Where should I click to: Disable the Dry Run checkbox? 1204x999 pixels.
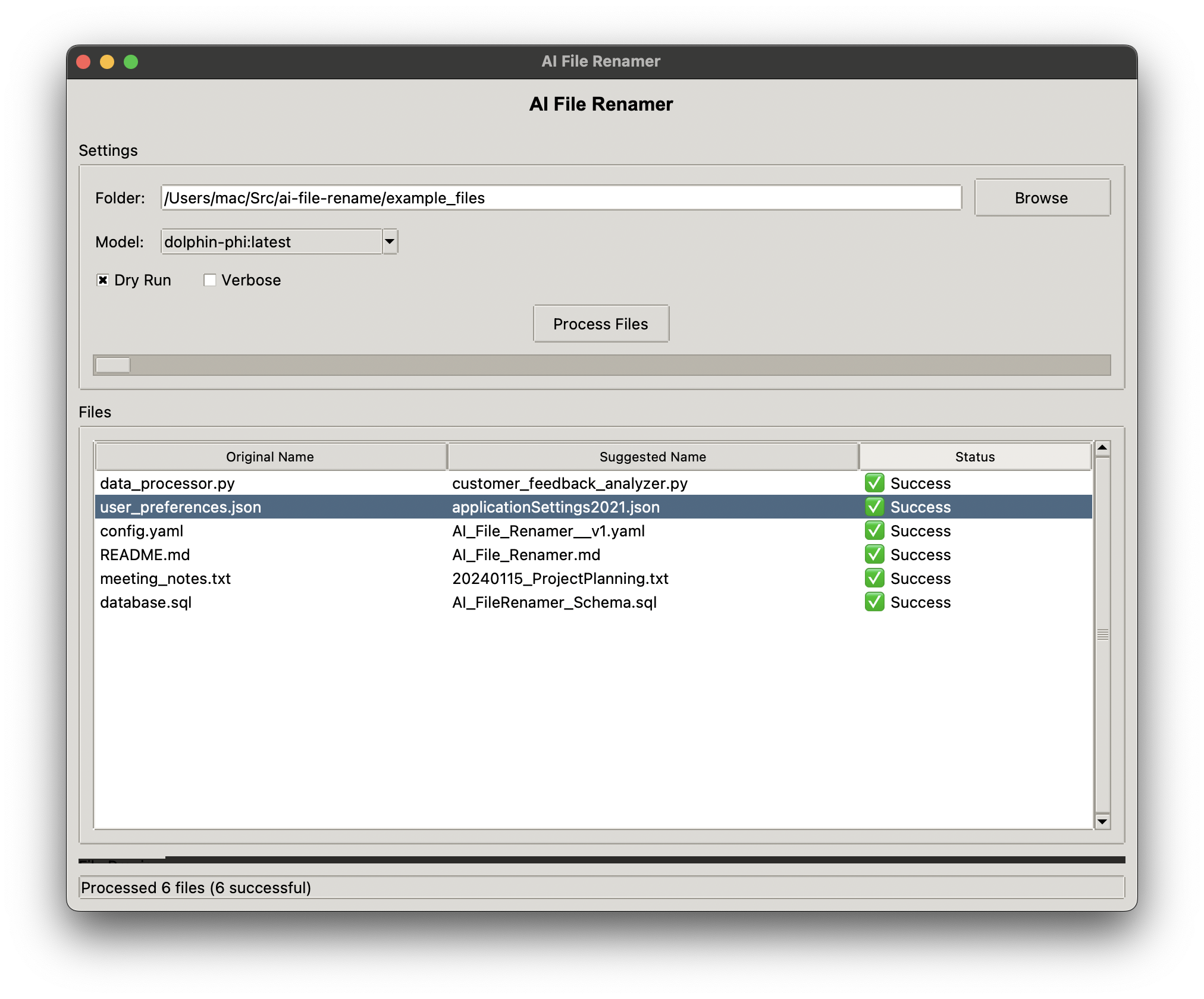tap(103, 279)
